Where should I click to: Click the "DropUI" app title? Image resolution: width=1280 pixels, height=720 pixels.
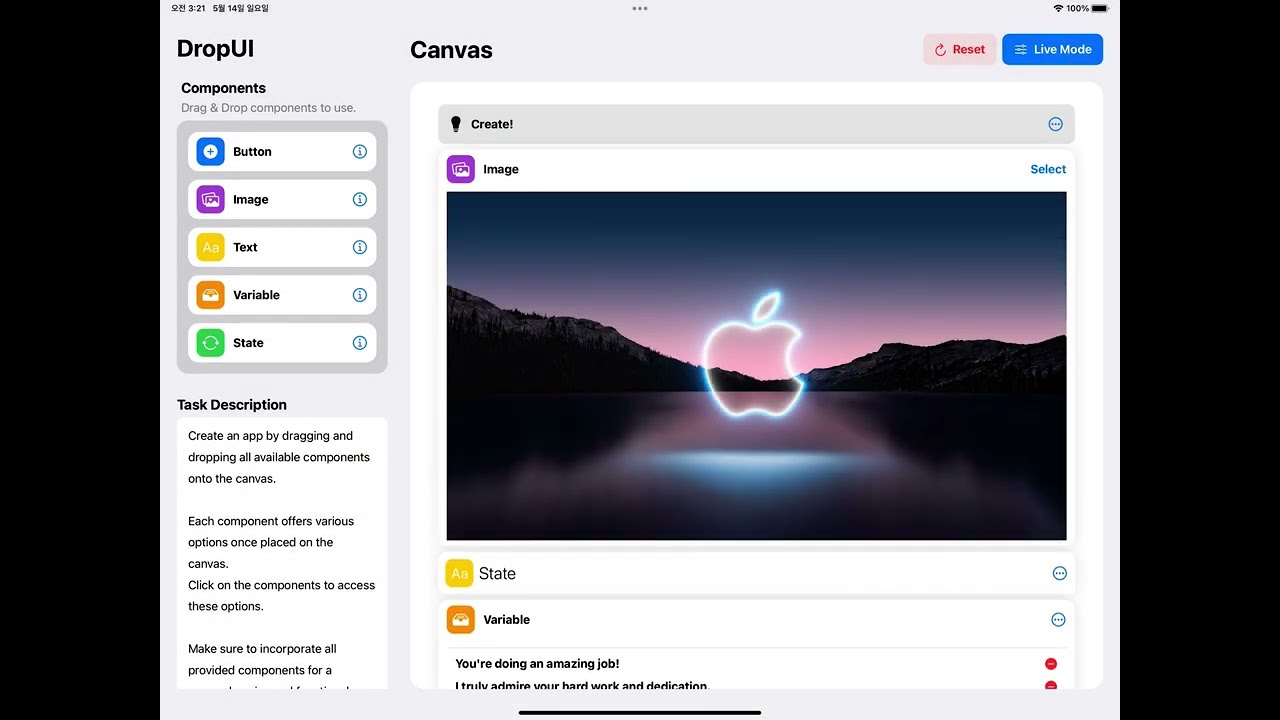[215, 49]
